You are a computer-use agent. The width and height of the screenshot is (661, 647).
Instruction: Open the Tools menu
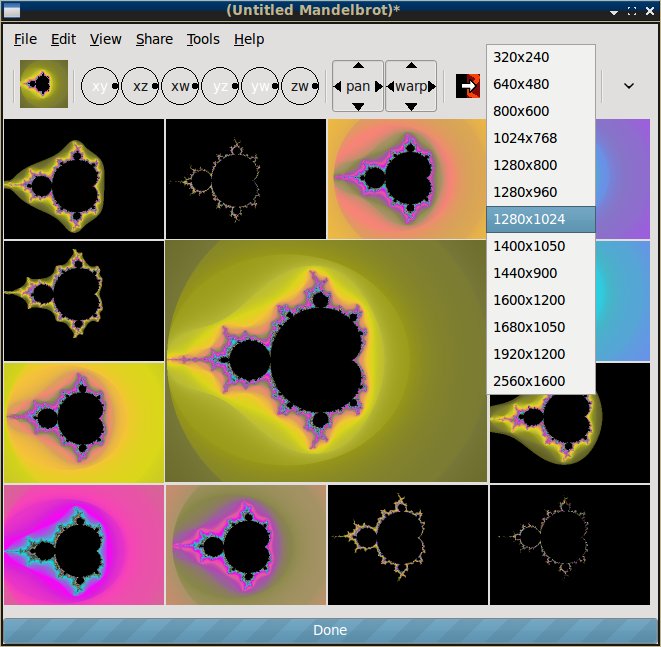click(203, 39)
